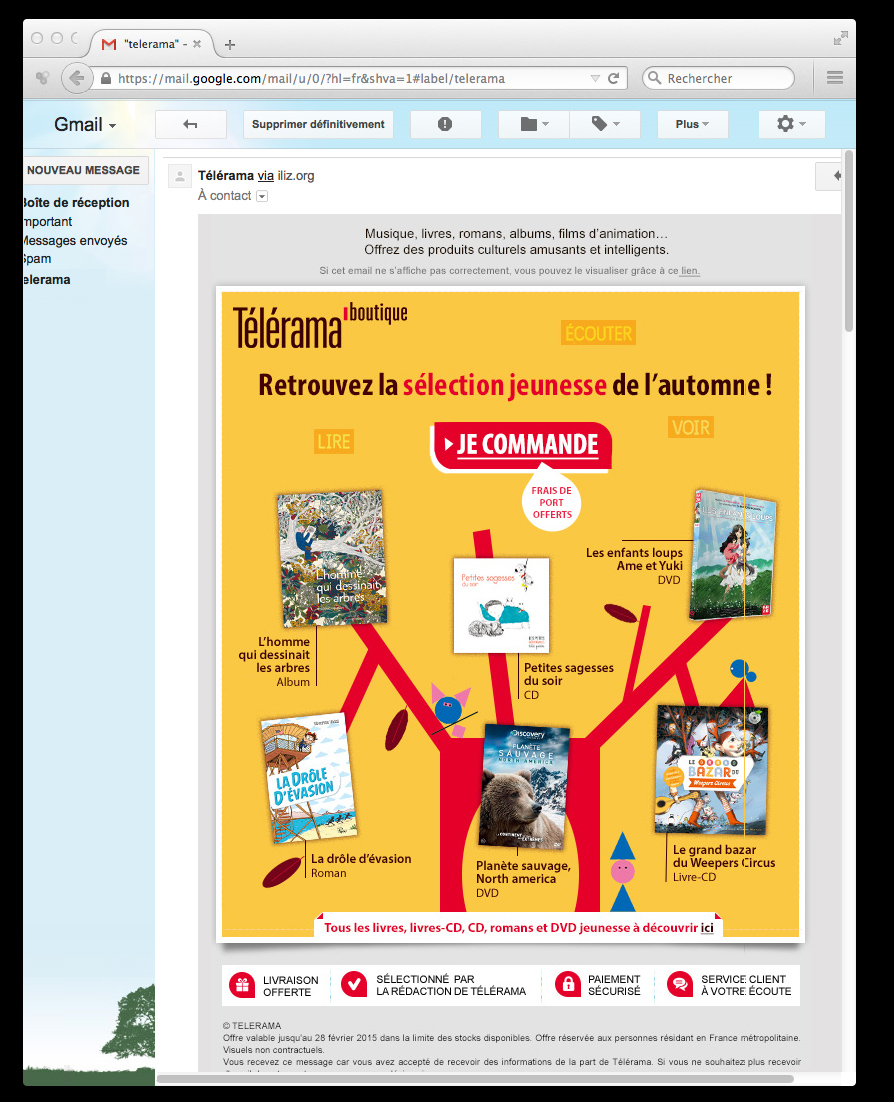Open the move-to folder icon menu
The width and height of the screenshot is (894, 1102).
534,124
